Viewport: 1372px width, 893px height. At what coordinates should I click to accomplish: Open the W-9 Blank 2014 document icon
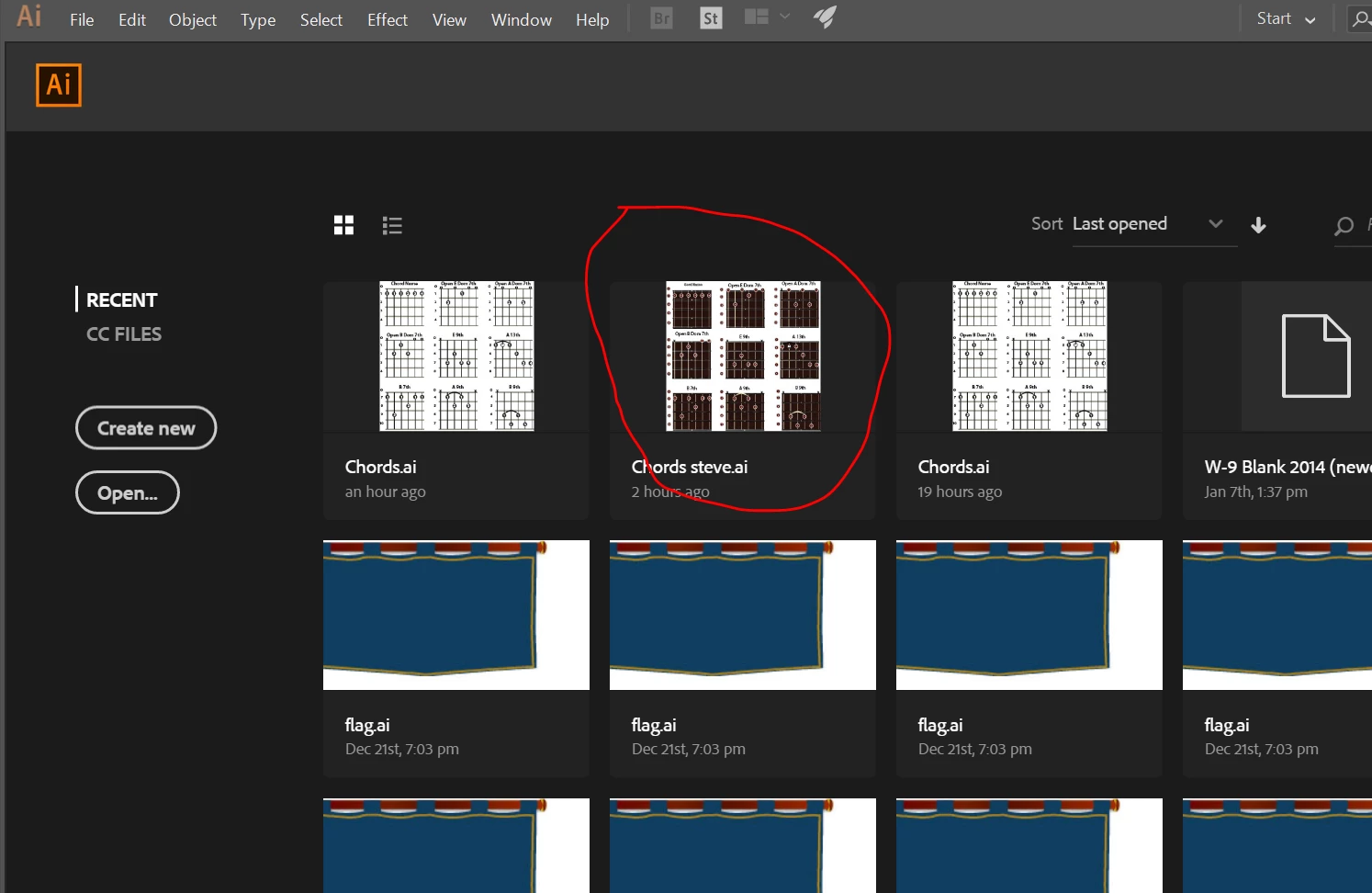1316,356
